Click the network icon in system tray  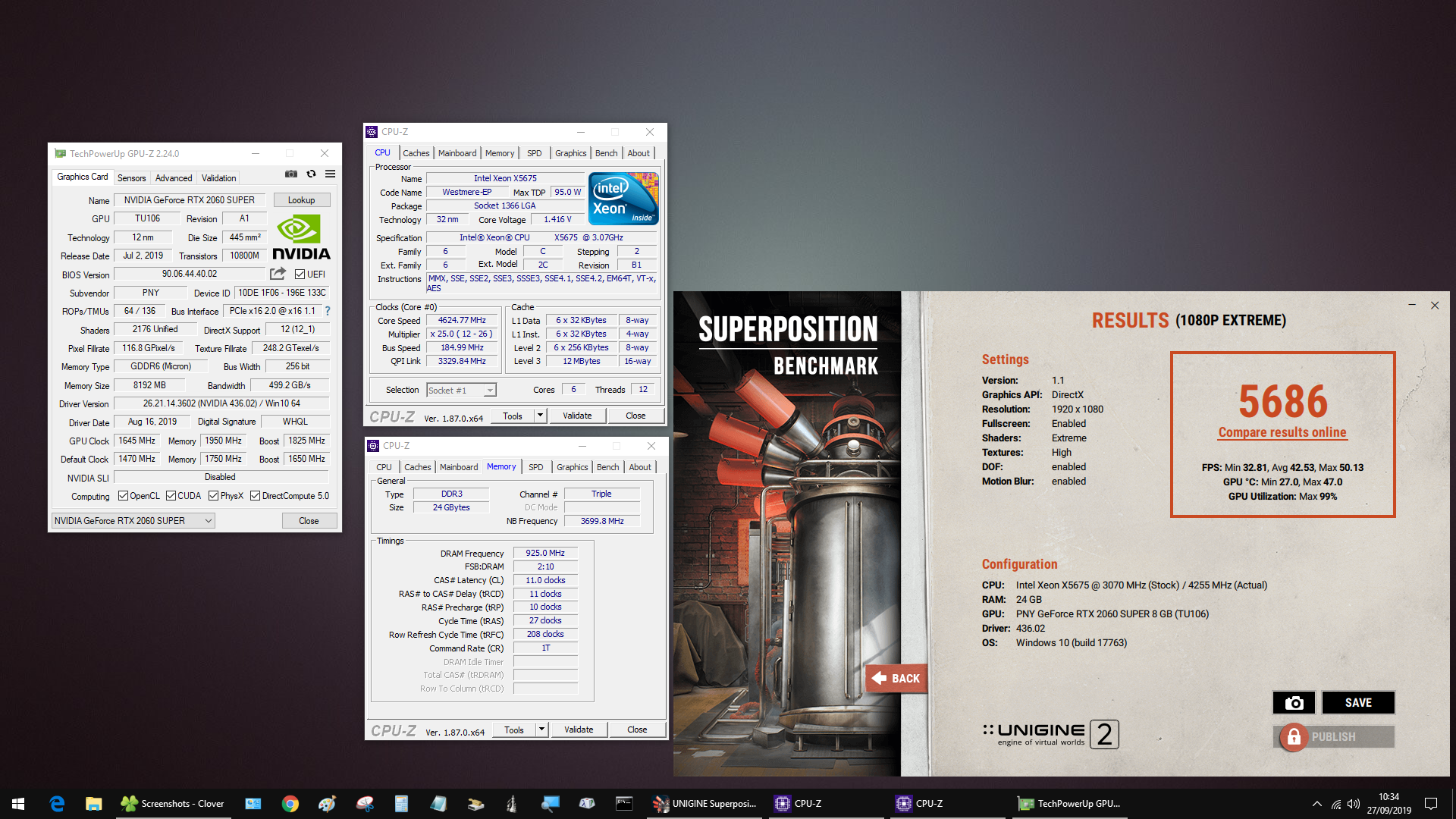1335,804
